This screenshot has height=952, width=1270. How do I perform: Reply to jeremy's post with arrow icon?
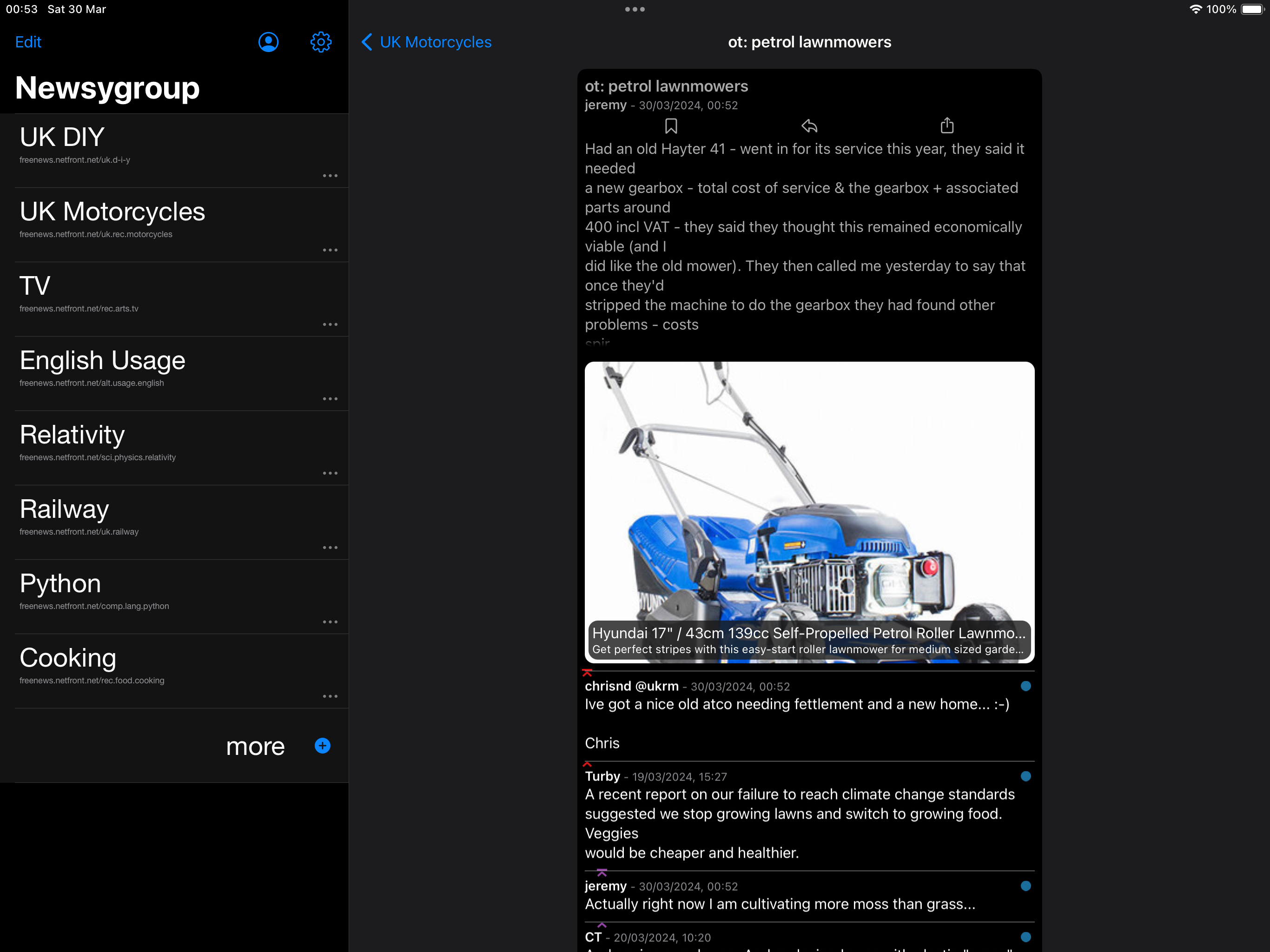(809, 126)
